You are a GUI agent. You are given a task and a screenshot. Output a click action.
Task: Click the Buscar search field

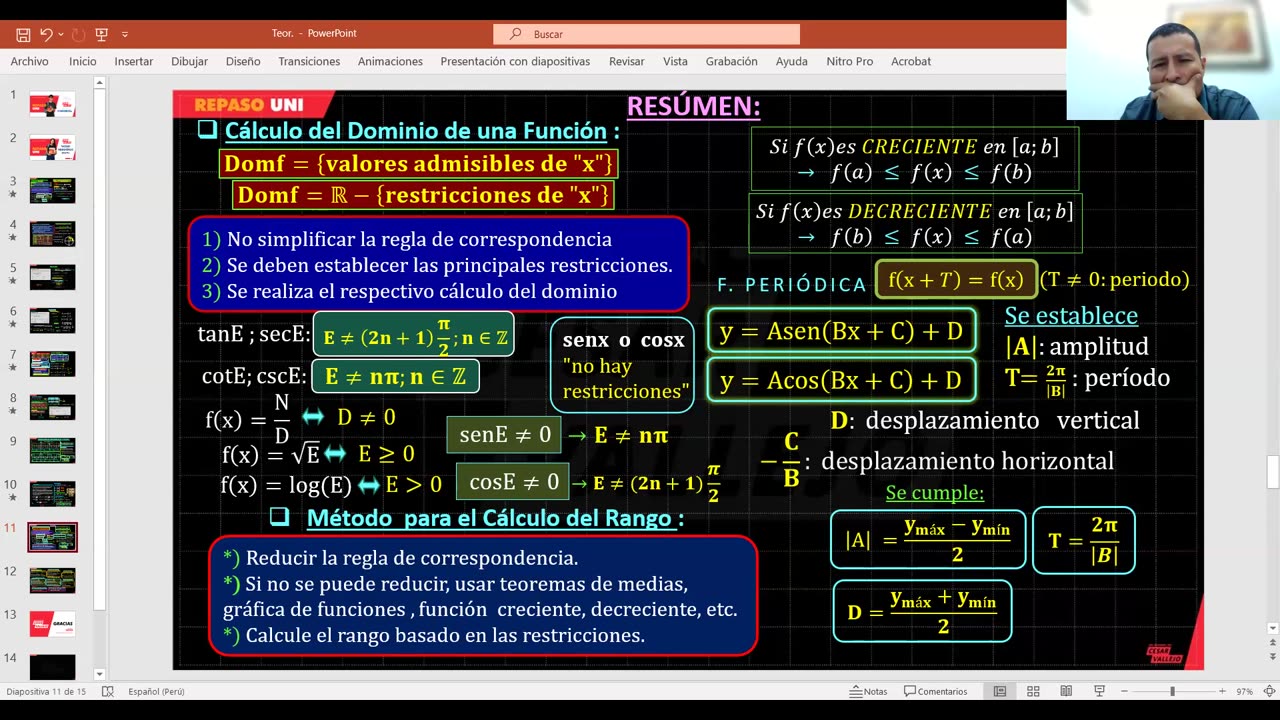click(646, 34)
